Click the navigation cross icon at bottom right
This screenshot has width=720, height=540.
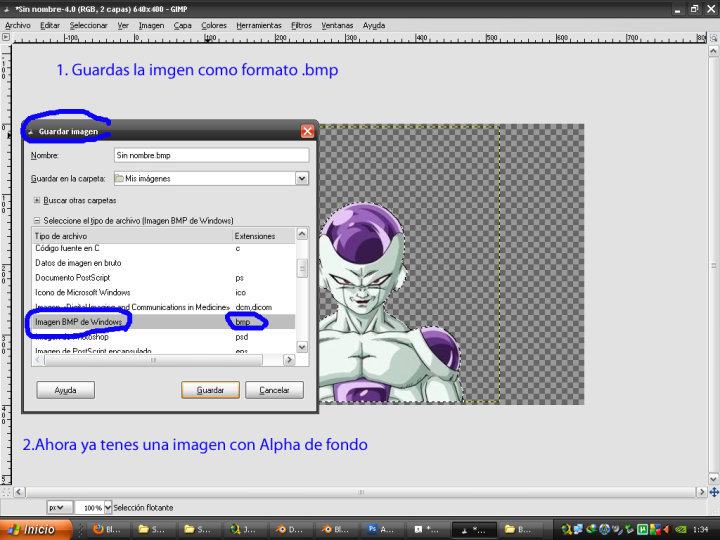click(714, 492)
